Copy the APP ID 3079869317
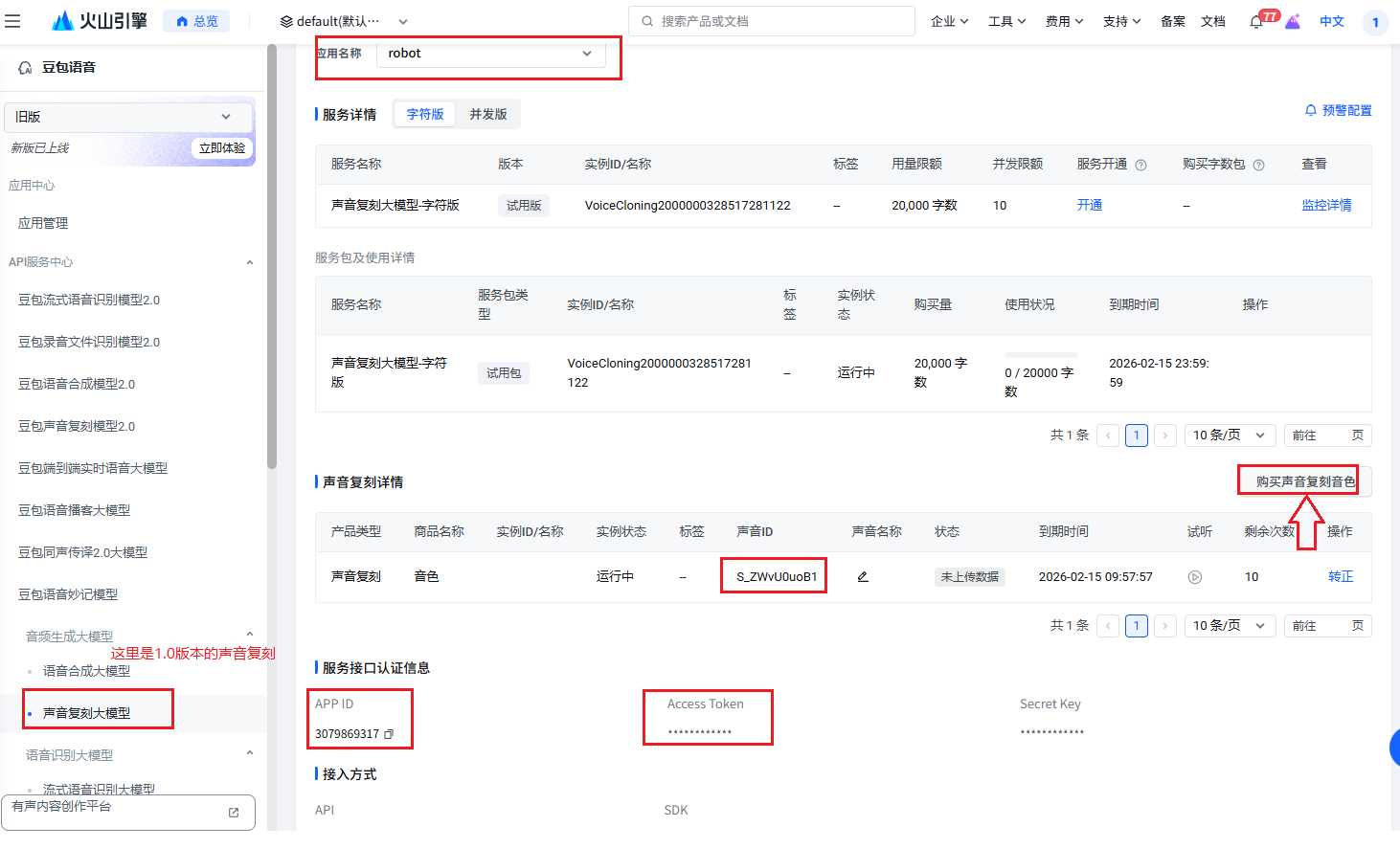Viewport: 1400px width, 849px height. 389,734
